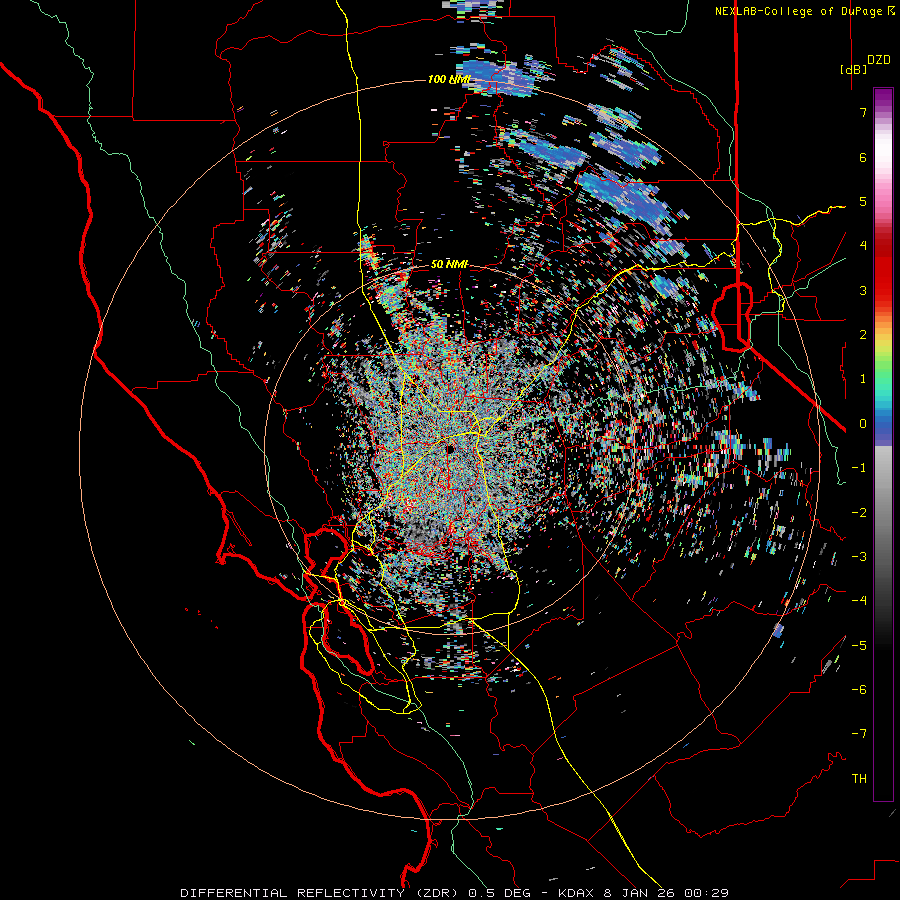900x900 pixels.
Task: Click the 7 value on the color scale
Action: [x=863, y=112]
